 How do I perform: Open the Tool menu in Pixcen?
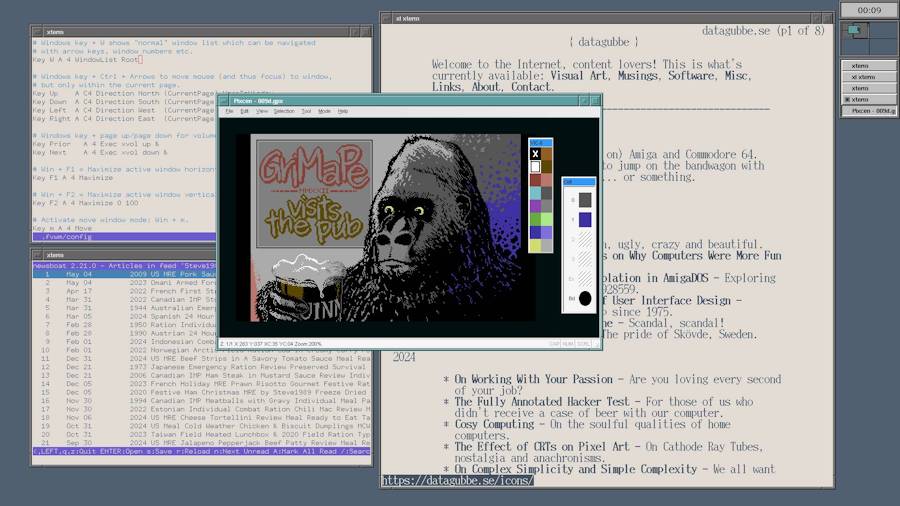307,111
